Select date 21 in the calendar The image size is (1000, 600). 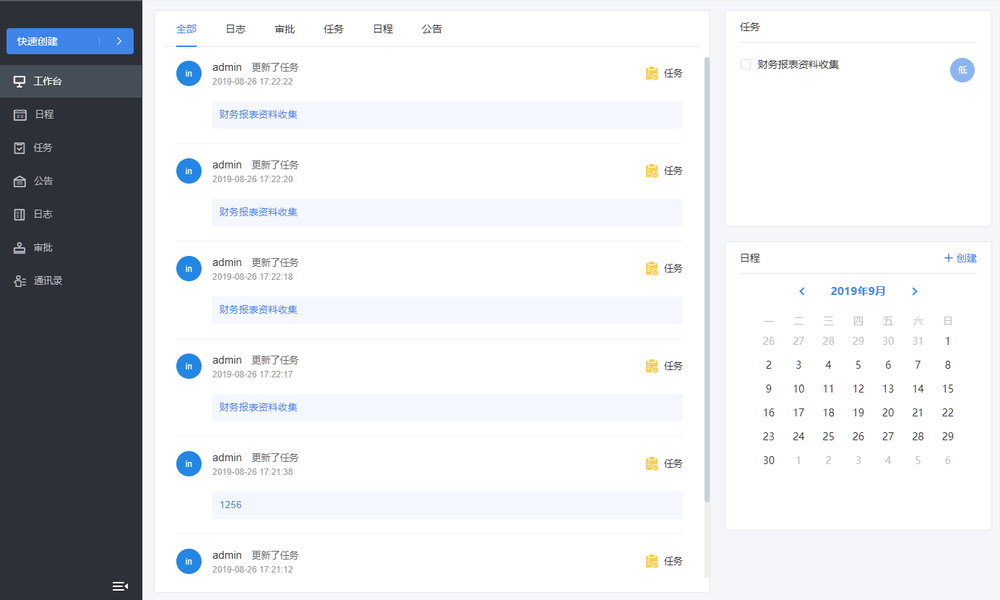pyautogui.click(x=918, y=413)
